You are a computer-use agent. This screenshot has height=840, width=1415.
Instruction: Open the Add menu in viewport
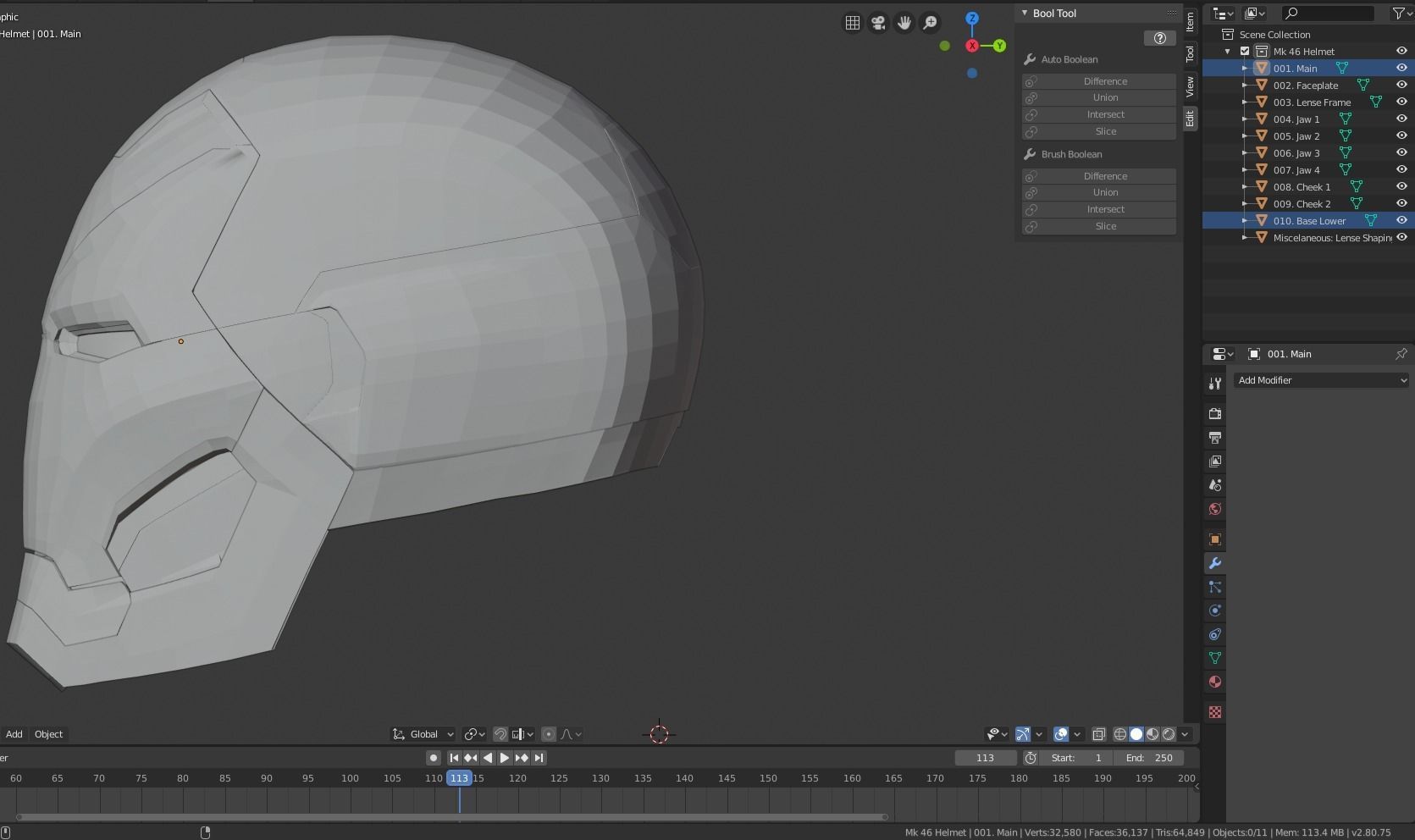14,734
